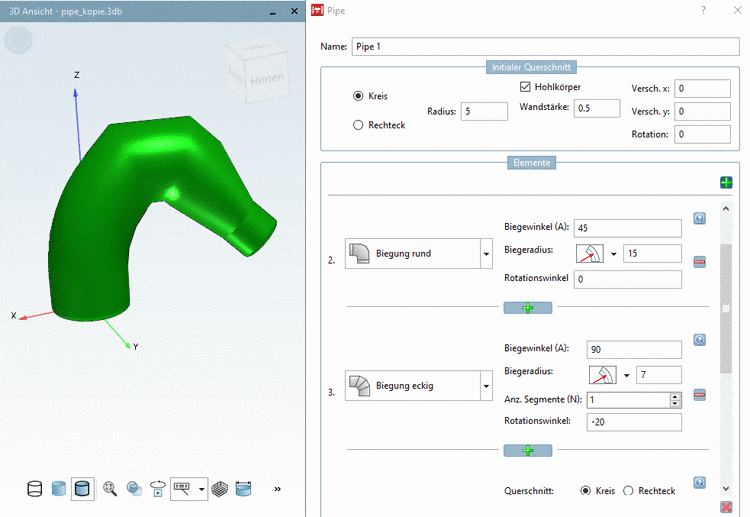Click the Pipe dialog help question mark

(x=703, y=10)
